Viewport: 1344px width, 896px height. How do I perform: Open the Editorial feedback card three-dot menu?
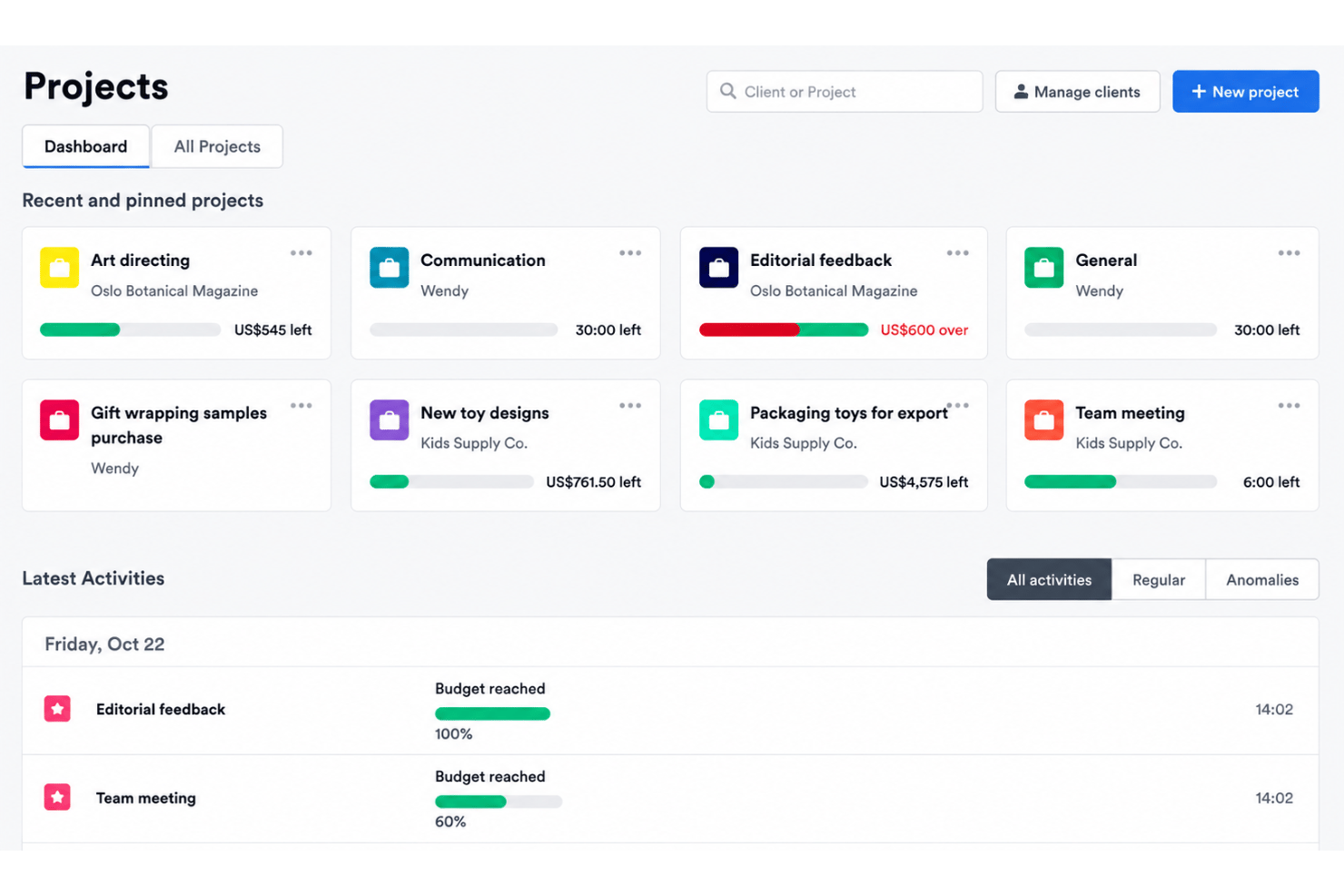pyautogui.click(x=958, y=253)
